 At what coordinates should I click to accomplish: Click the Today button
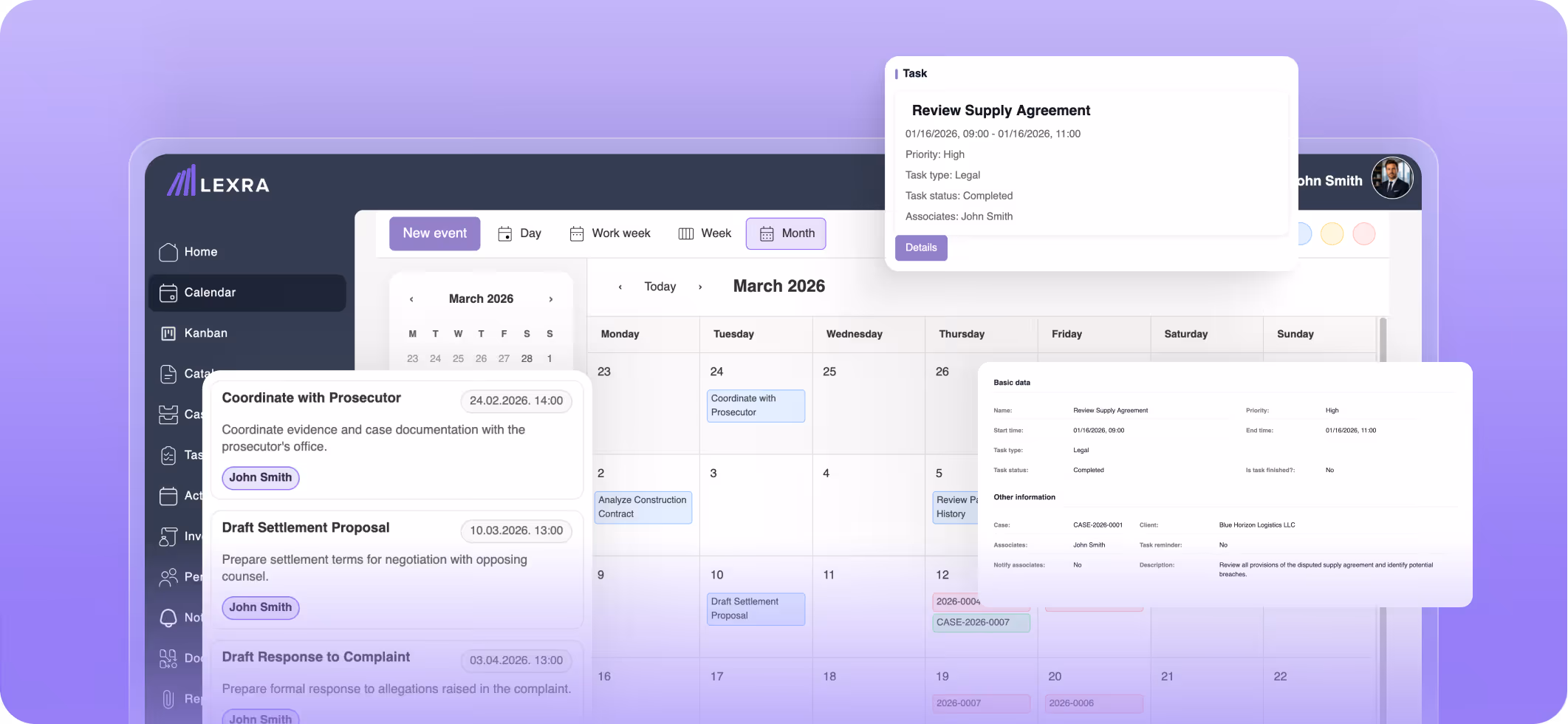tap(660, 287)
